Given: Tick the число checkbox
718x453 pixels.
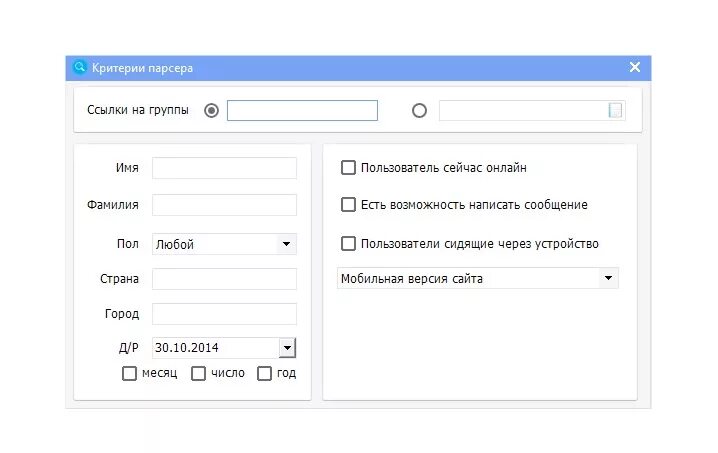Looking at the screenshot, I should (x=198, y=373).
